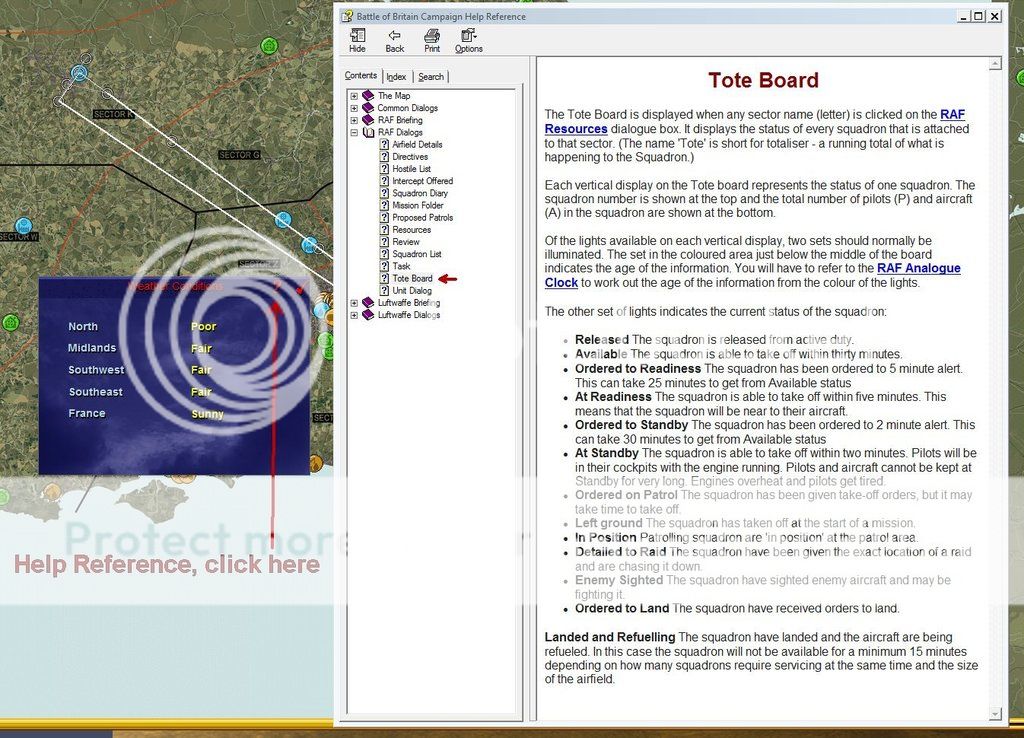Click the RAF Dialogs open book icon
1024x738 pixels.
pyautogui.click(x=370, y=132)
